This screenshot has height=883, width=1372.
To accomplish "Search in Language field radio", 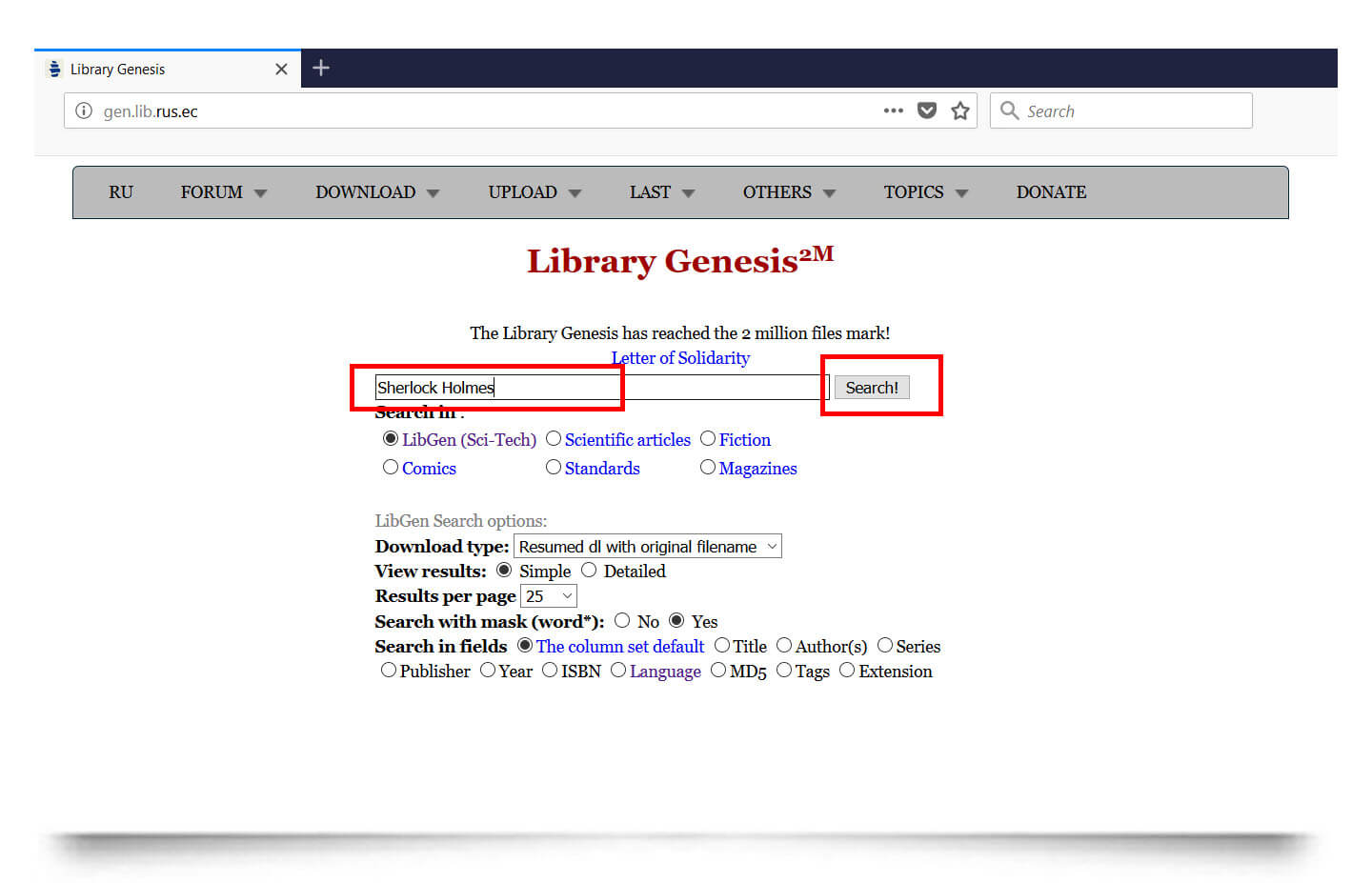I will (618, 671).
